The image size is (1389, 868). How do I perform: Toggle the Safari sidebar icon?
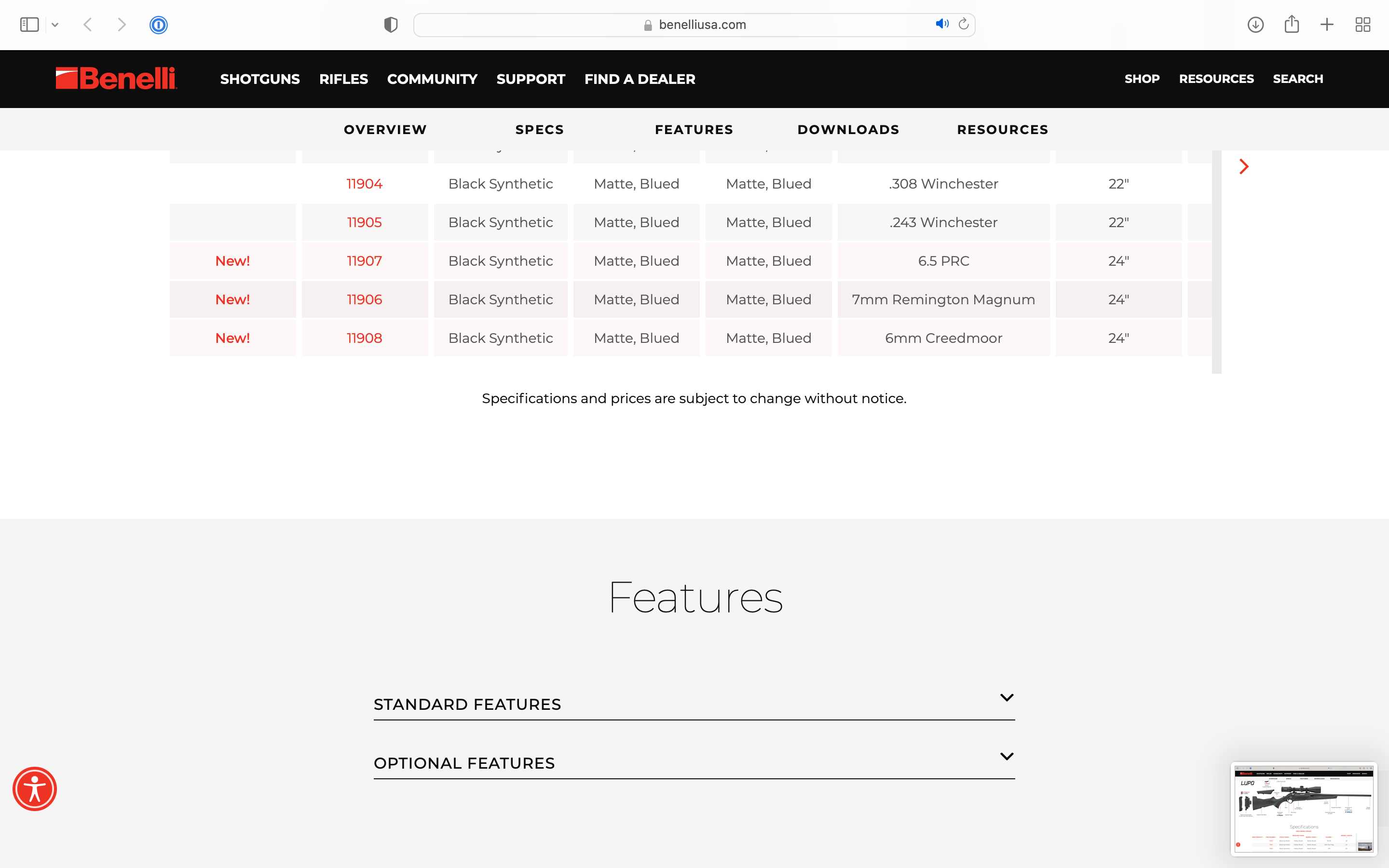pyautogui.click(x=29, y=25)
